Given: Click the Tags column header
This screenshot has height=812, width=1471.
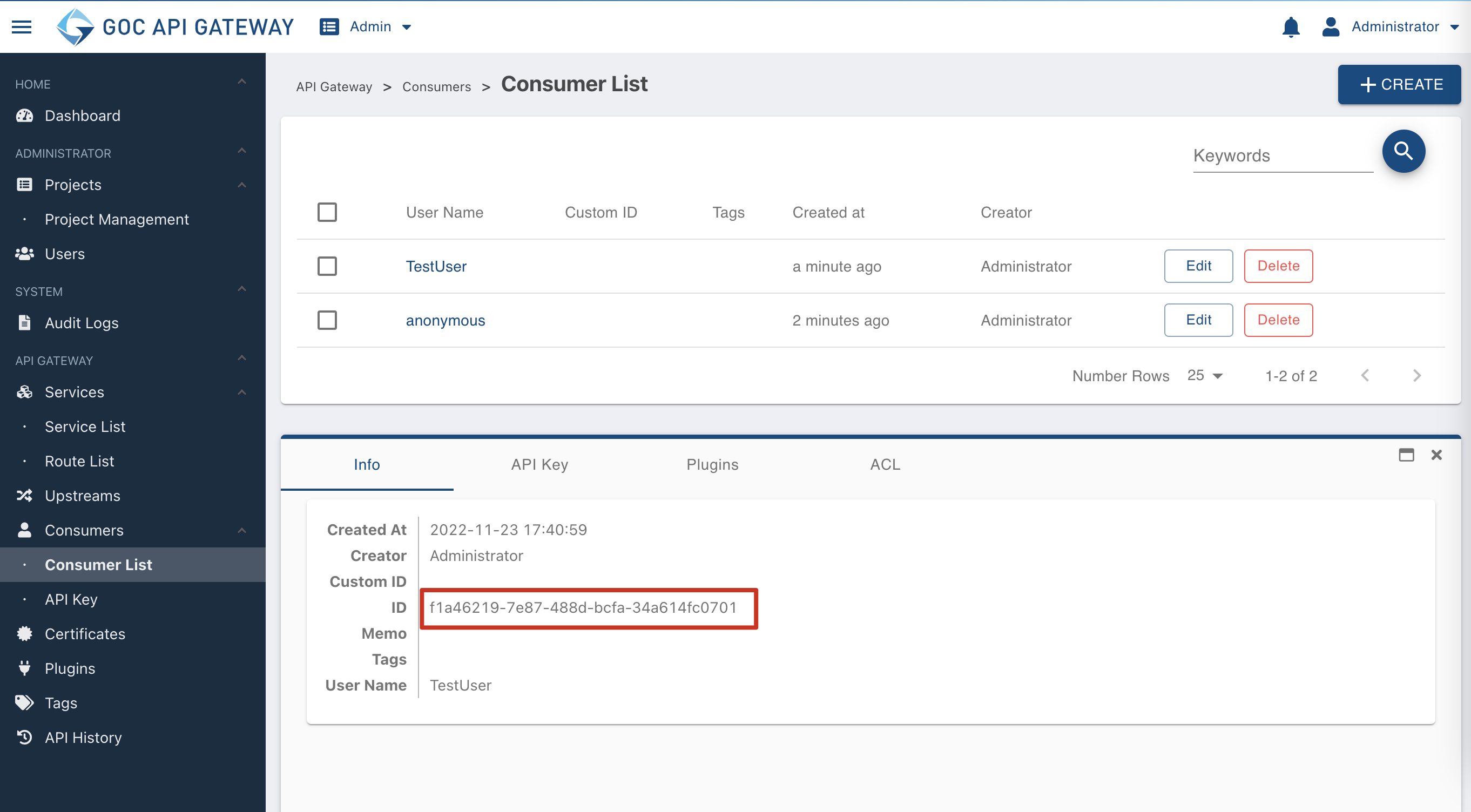Looking at the screenshot, I should pyautogui.click(x=728, y=212).
